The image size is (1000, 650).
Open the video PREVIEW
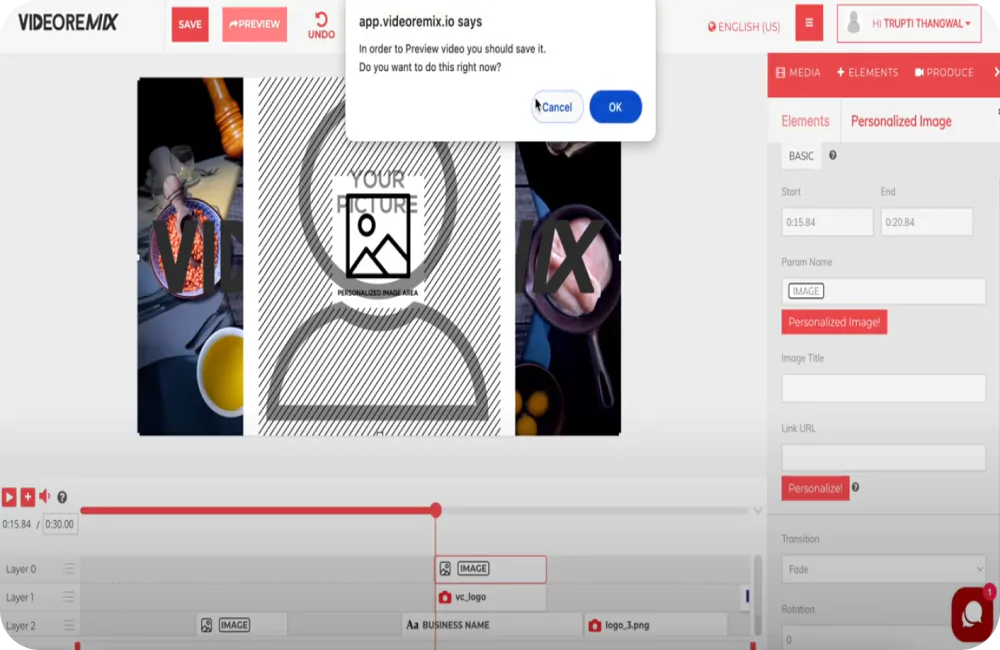coord(254,24)
